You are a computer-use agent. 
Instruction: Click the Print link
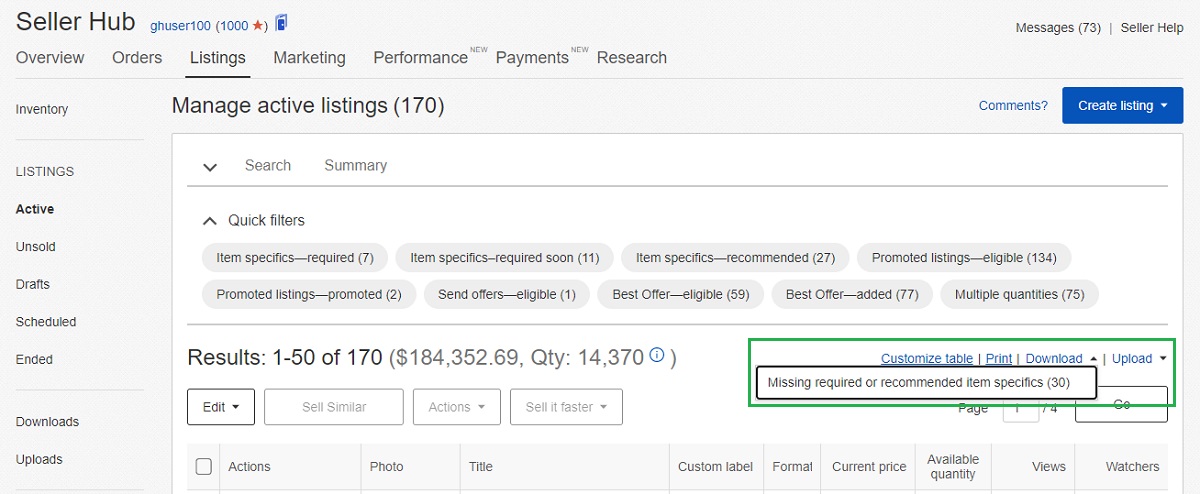(x=998, y=359)
